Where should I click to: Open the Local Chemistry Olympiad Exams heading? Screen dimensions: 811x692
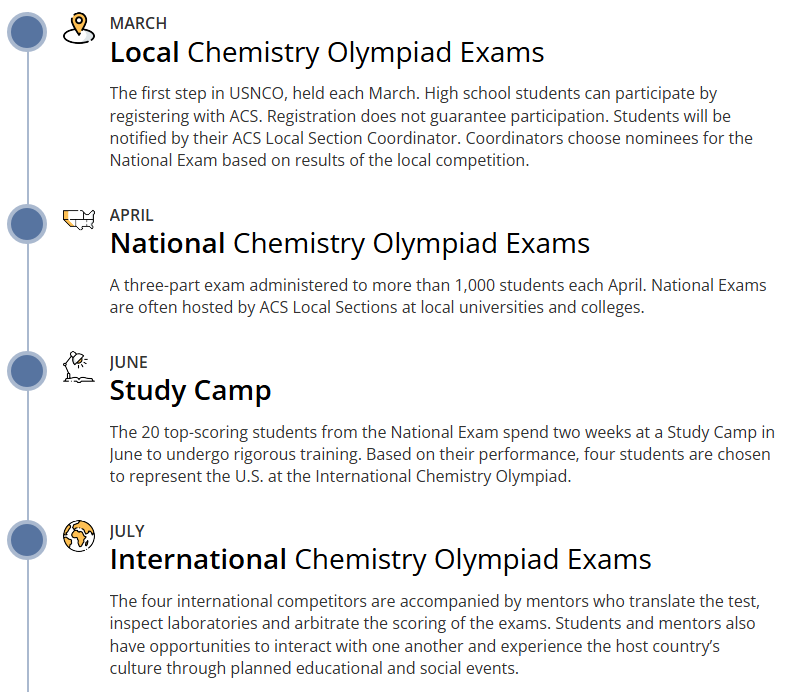[x=327, y=52]
